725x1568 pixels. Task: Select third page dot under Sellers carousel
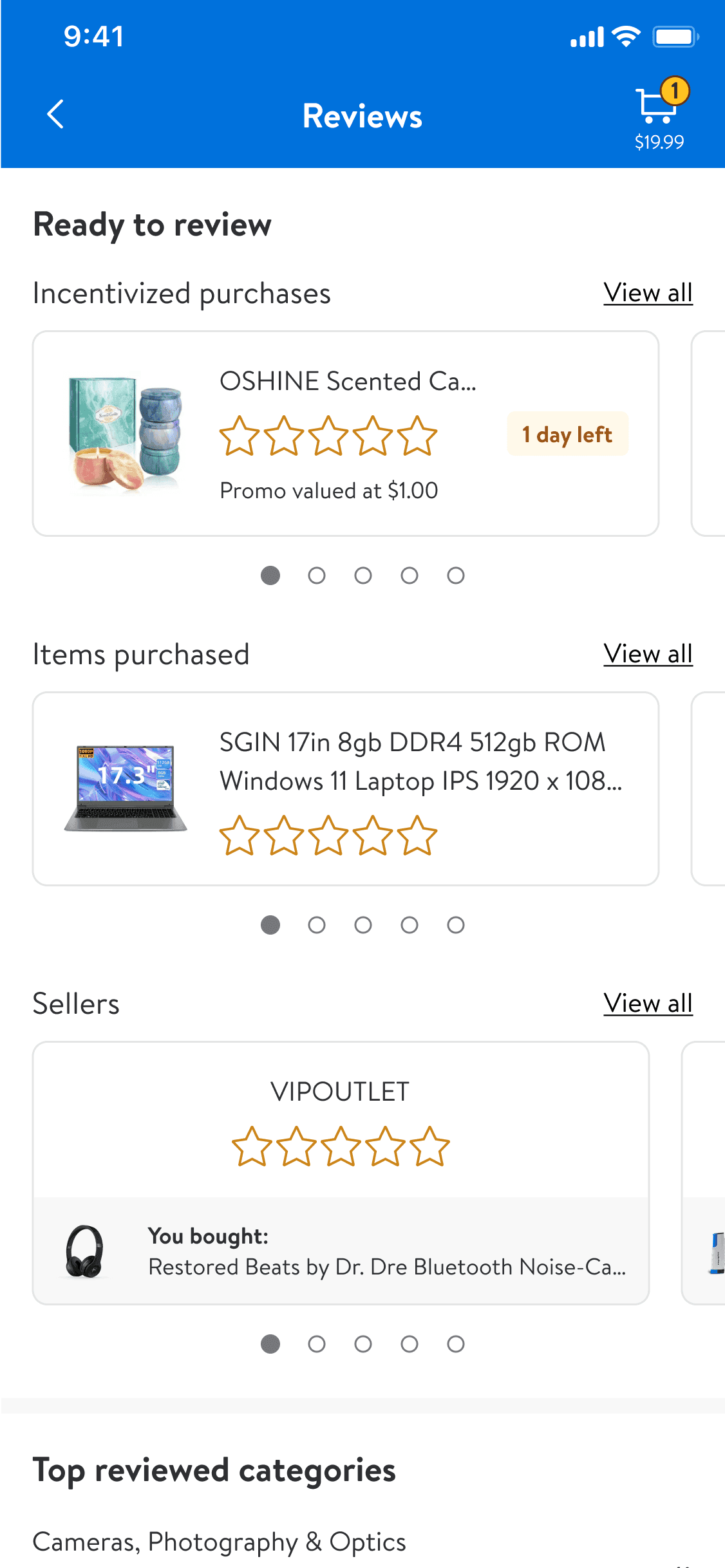[x=363, y=1344]
